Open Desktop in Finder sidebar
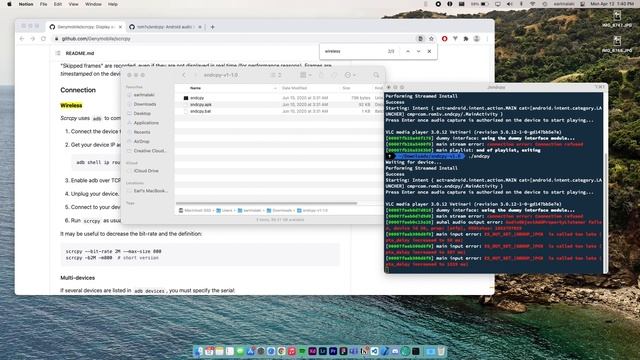 click(142, 113)
